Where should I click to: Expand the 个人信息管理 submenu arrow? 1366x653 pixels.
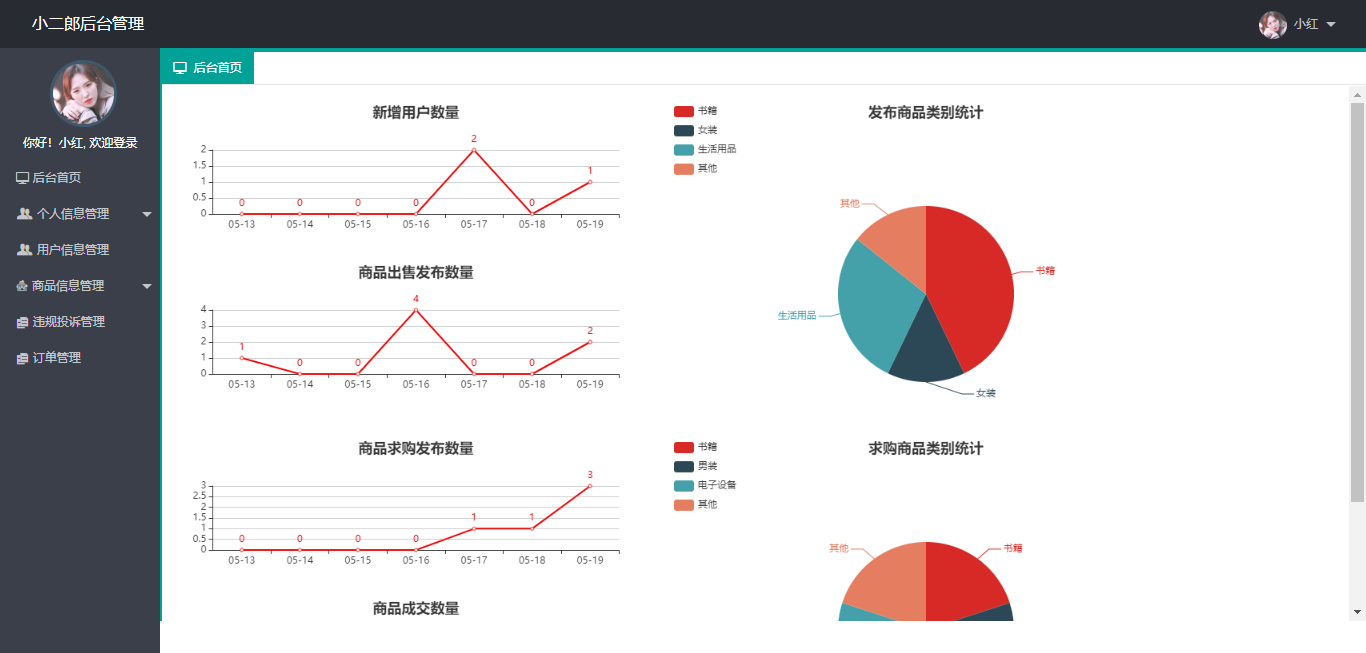(x=147, y=214)
